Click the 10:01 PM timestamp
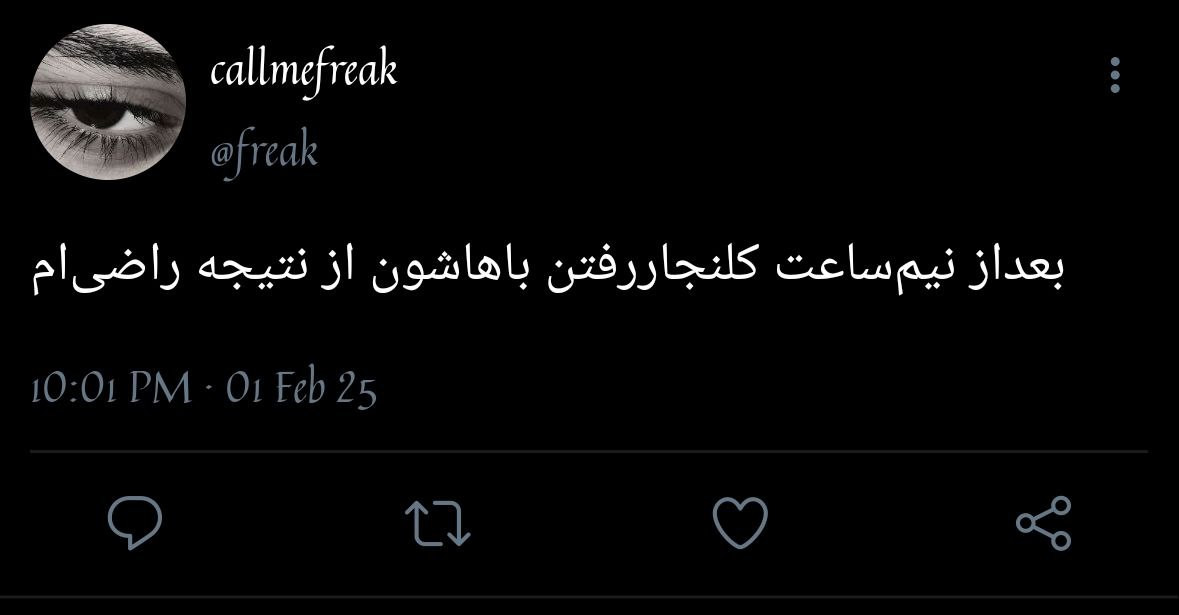The height and width of the screenshot is (615, 1179). click(x=111, y=389)
